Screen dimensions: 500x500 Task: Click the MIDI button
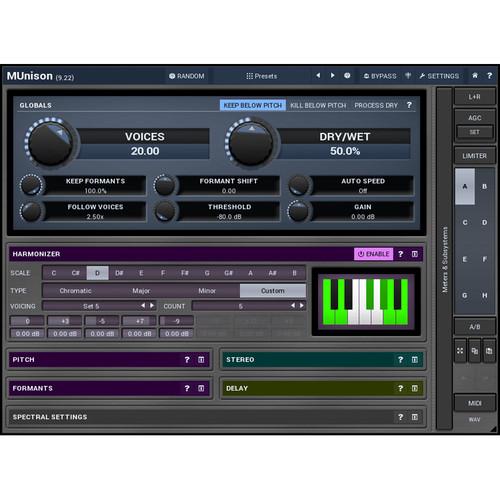click(474, 403)
